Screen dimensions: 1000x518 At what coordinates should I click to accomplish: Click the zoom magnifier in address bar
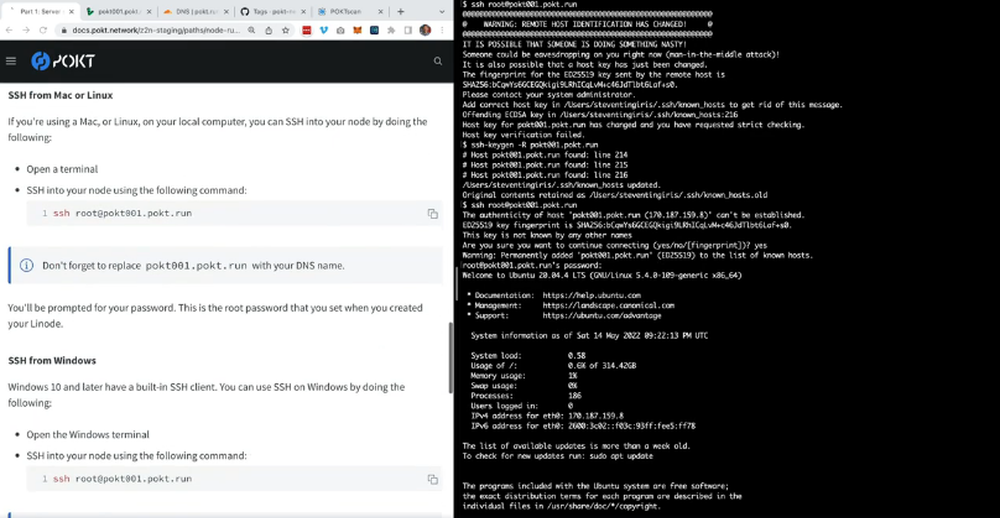click(x=252, y=30)
